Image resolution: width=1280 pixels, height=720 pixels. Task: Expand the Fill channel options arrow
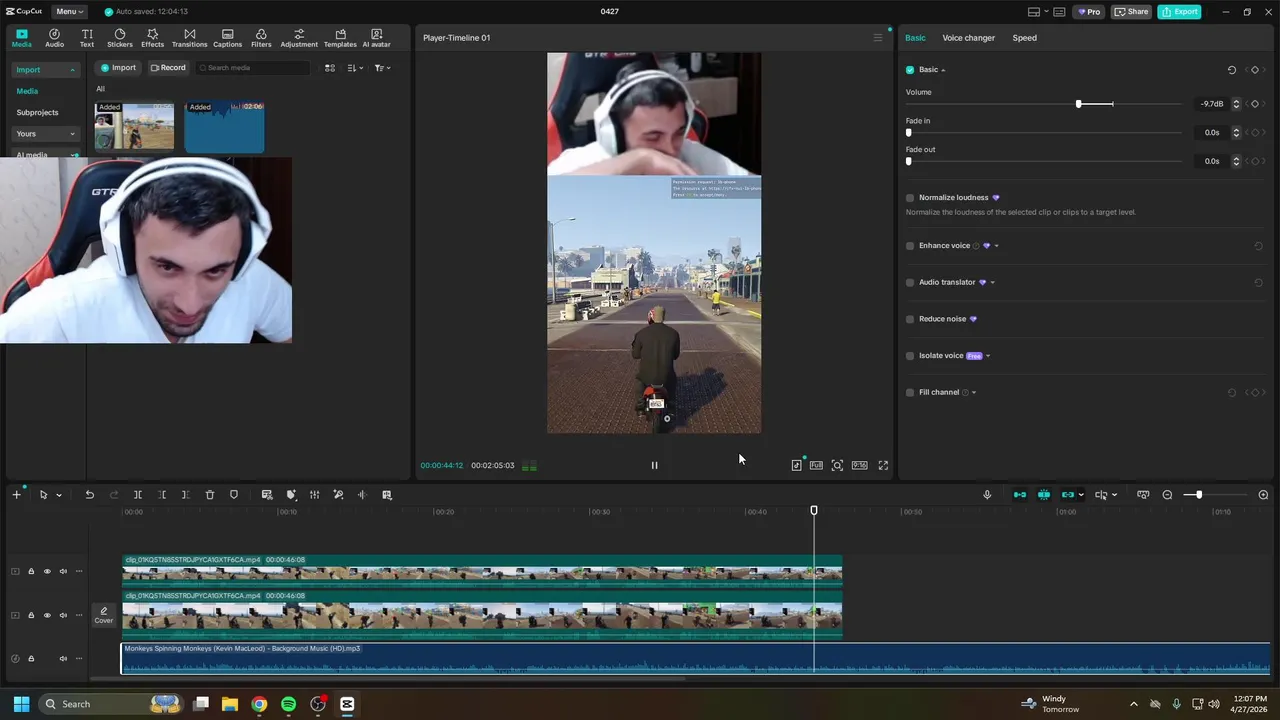(x=974, y=392)
